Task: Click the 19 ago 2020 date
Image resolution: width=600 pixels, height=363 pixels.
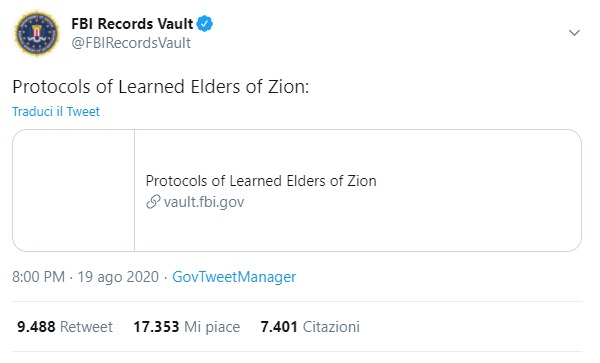Action: [x=118, y=277]
